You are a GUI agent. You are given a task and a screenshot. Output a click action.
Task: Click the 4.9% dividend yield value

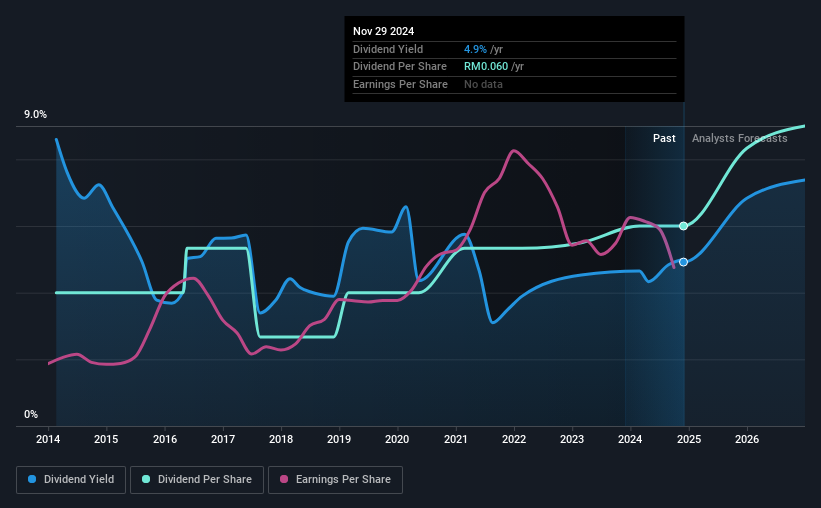click(475, 49)
